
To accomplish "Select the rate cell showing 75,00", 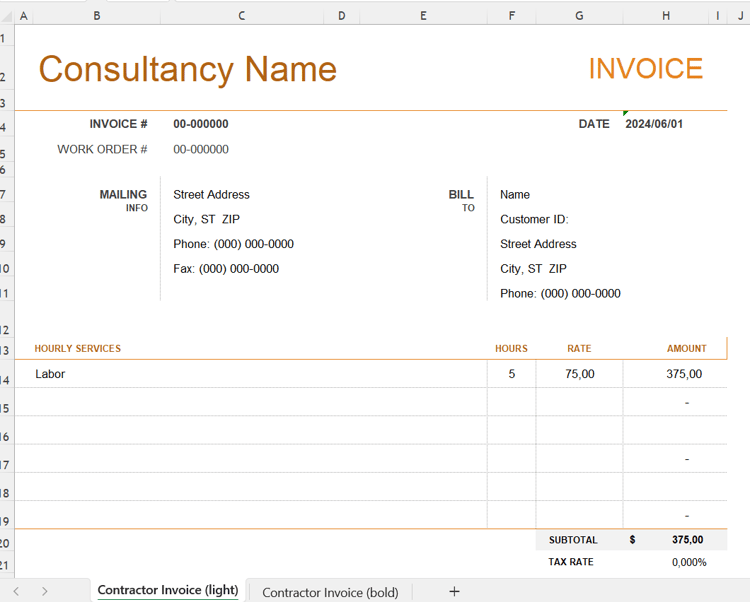I will (579, 374).
